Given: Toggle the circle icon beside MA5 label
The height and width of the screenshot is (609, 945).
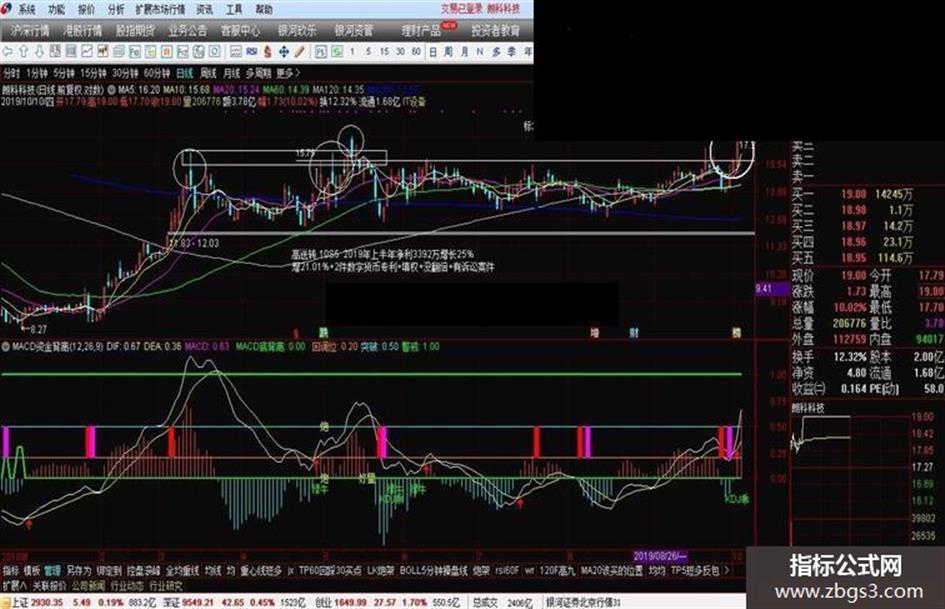Looking at the screenshot, I should [x=111, y=89].
